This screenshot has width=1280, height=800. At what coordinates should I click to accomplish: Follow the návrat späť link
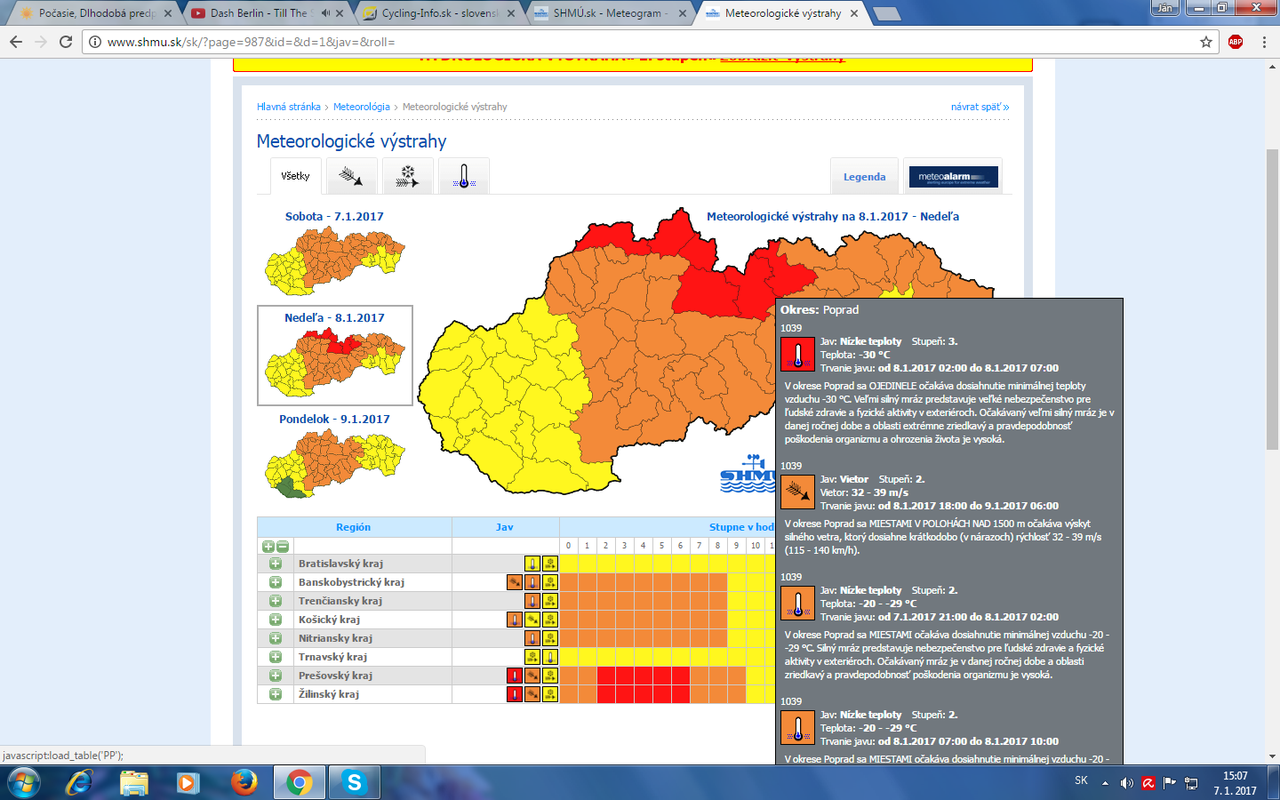980,106
